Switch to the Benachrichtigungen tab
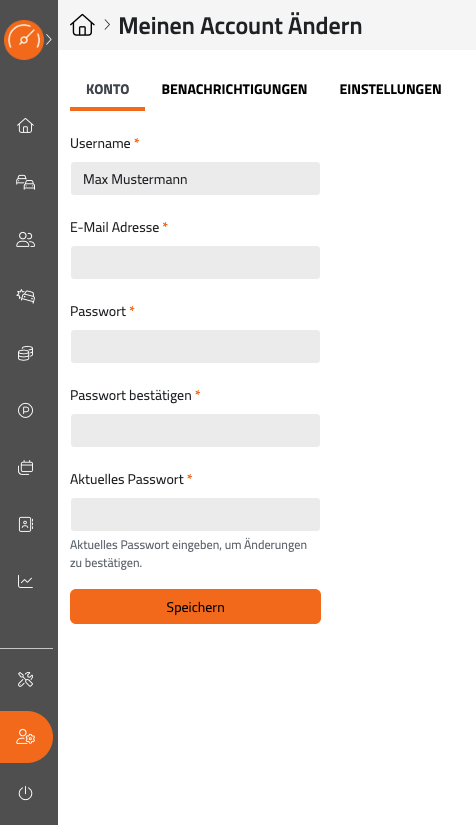 click(x=234, y=89)
